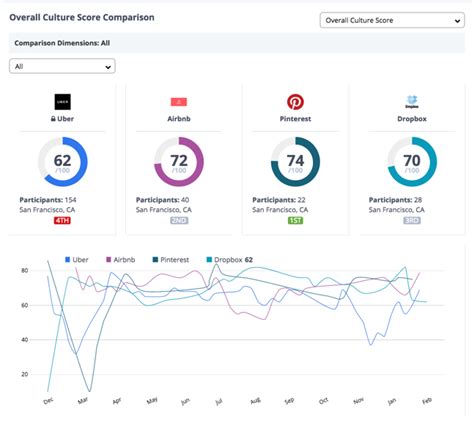Click the Airbnb logo icon
Image resolution: width=474 pixels, height=438 pixels.
[x=179, y=102]
